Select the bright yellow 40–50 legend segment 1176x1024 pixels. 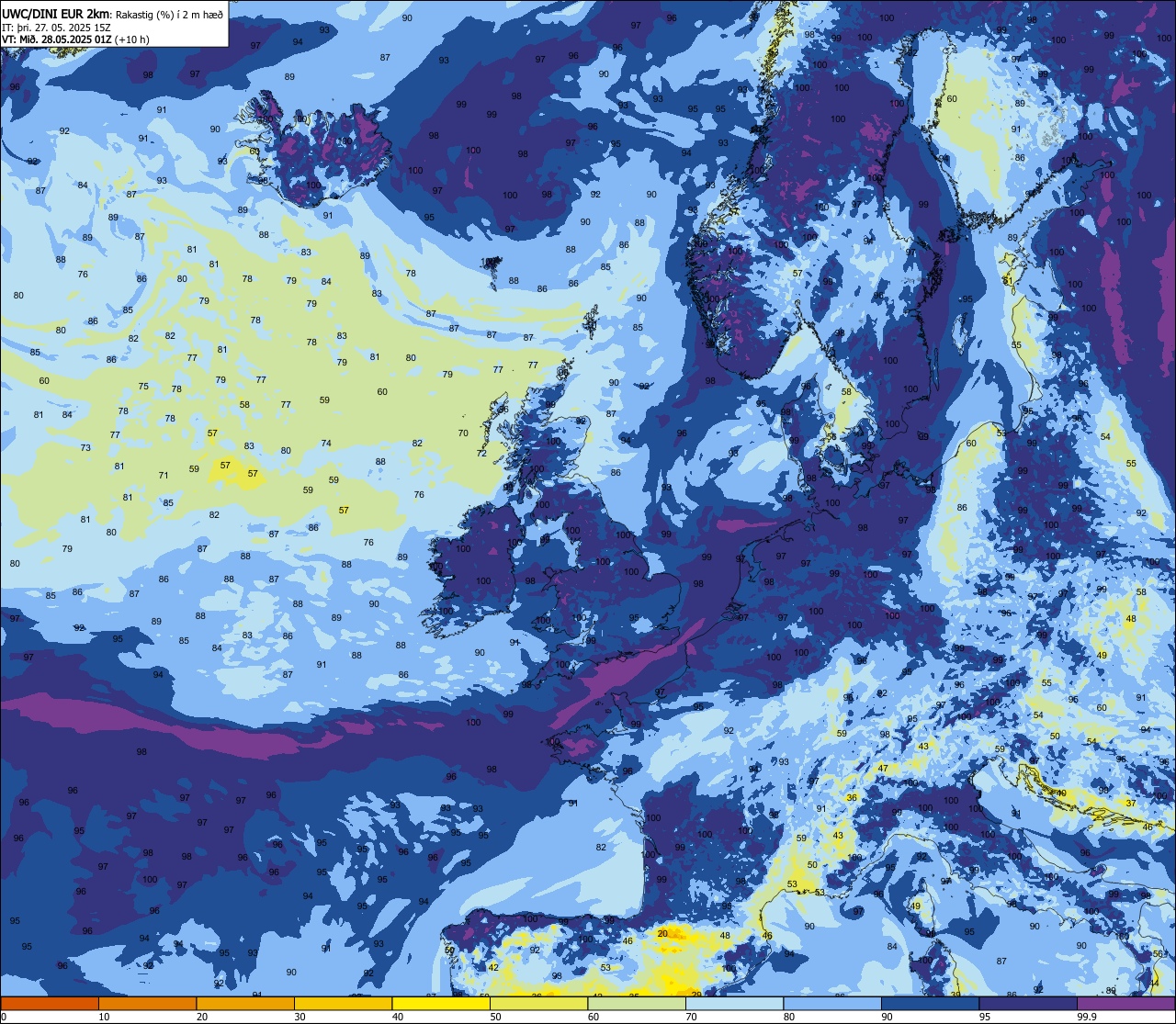441,1003
